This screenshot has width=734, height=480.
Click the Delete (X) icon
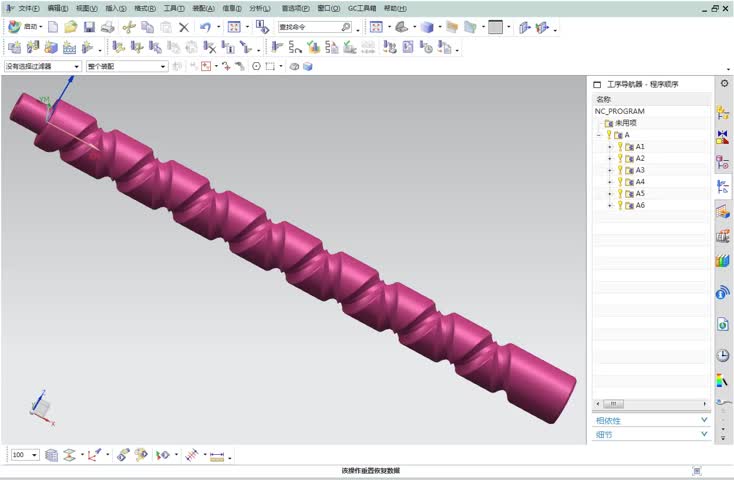click(184, 27)
